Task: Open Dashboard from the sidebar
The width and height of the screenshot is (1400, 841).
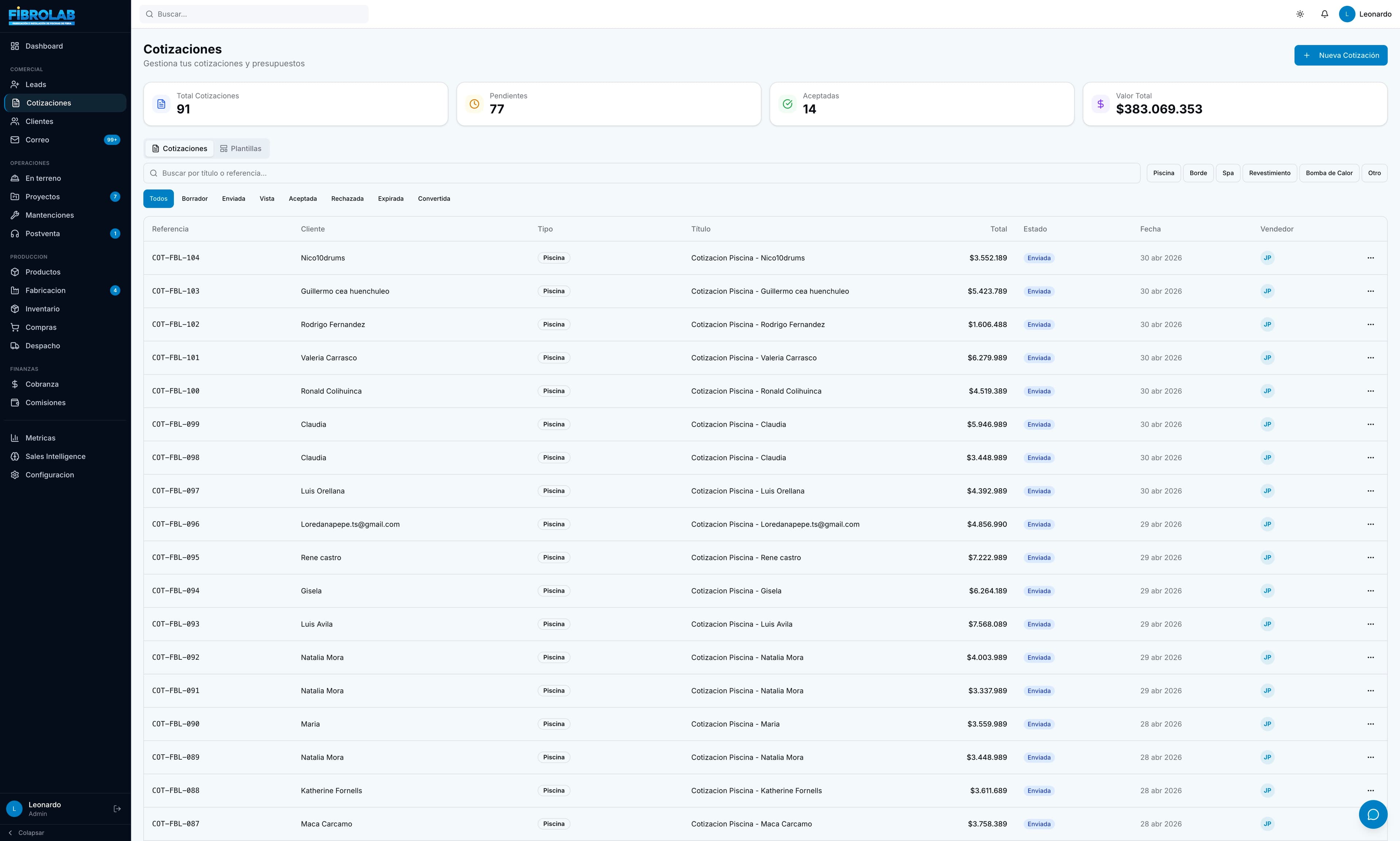Action: (x=65, y=46)
